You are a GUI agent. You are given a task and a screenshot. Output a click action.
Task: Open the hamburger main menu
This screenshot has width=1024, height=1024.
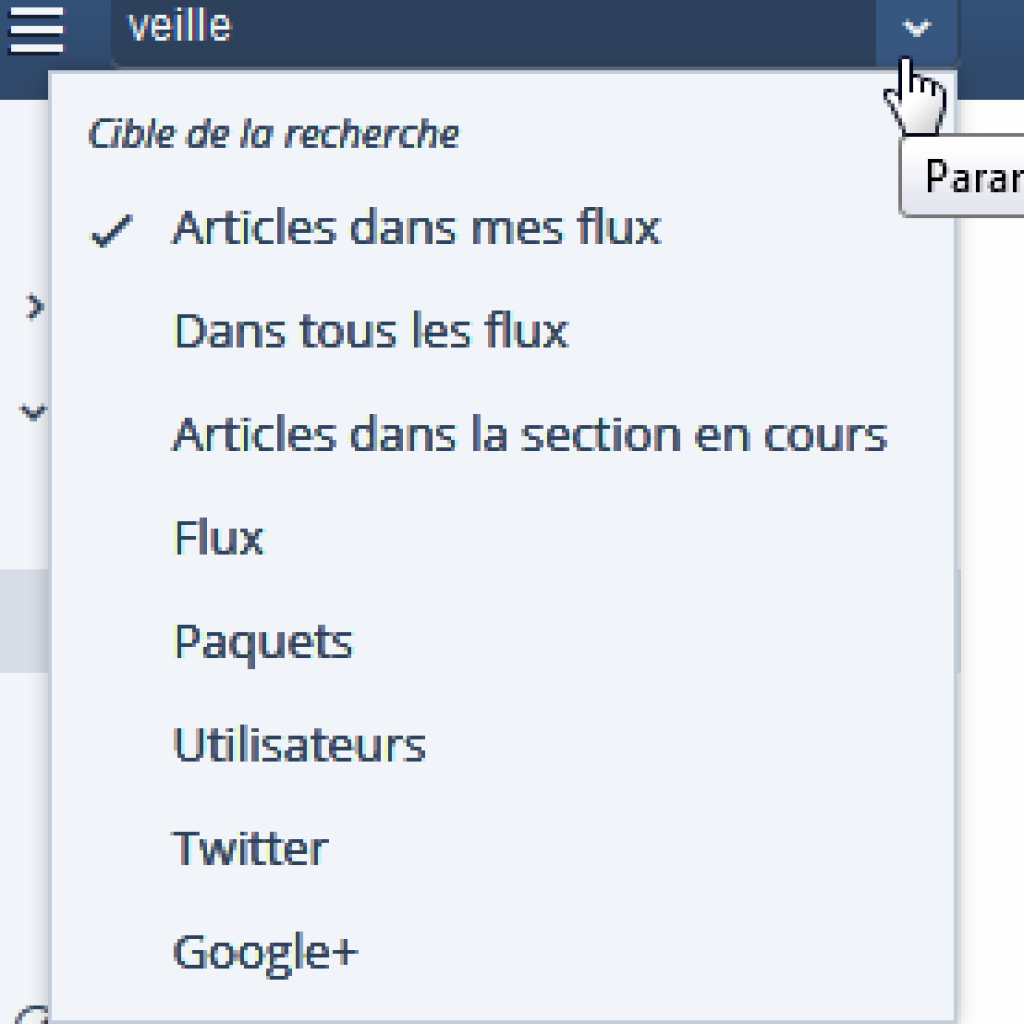coord(37,30)
